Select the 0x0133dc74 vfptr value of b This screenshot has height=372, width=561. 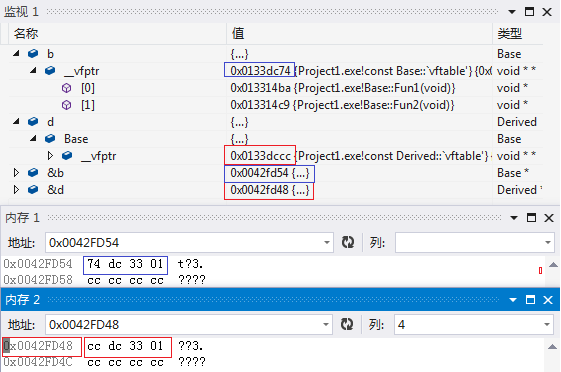(260, 70)
